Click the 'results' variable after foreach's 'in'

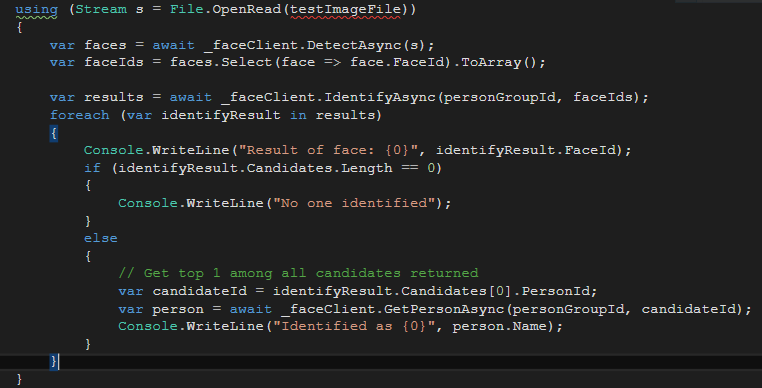pyautogui.click(x=346, y=115)
